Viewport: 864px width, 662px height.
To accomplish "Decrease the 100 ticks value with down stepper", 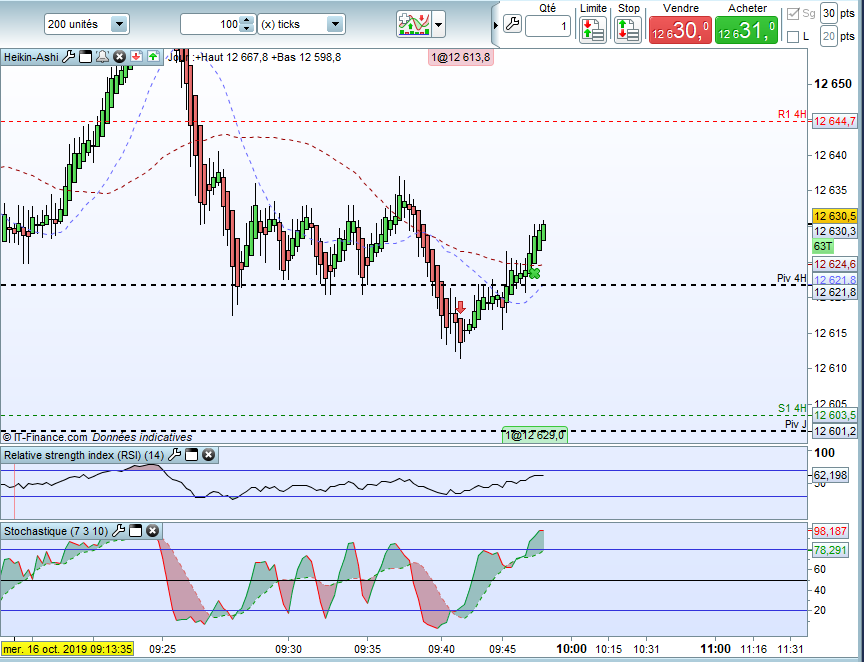I will tap(247, 29).
